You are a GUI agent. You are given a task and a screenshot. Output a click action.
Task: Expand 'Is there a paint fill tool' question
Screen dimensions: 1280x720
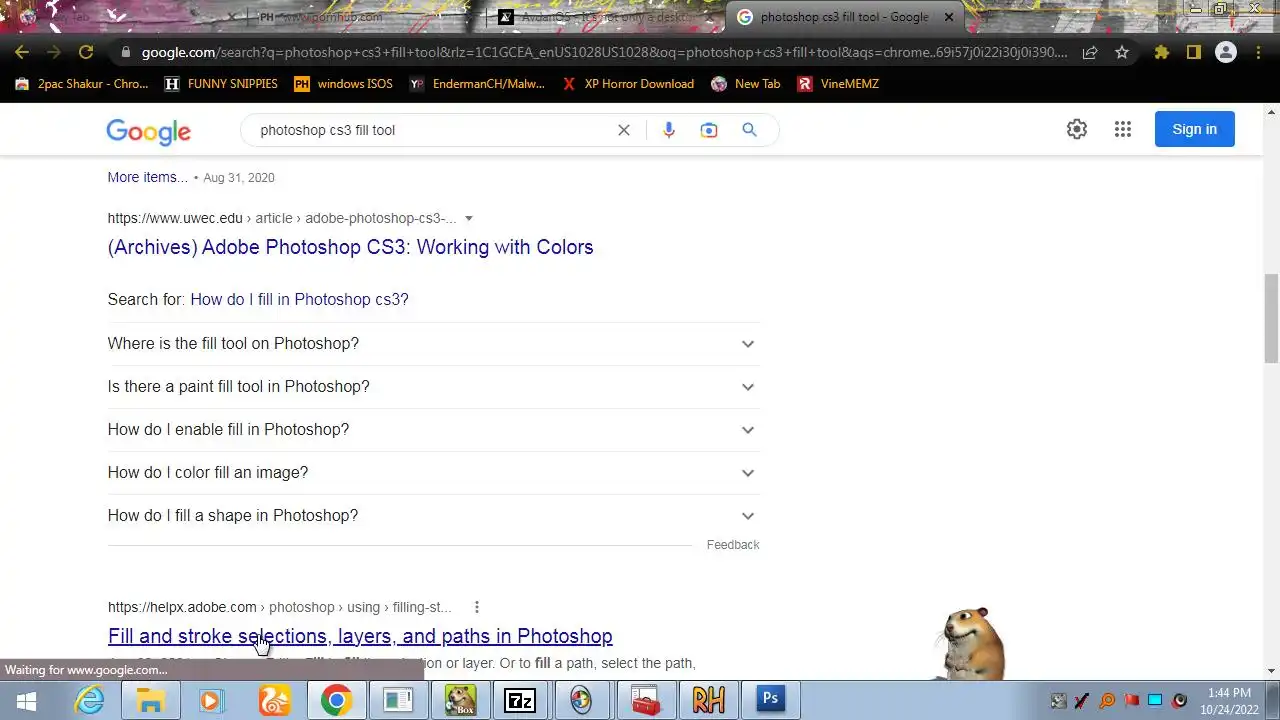click(433, 387)
